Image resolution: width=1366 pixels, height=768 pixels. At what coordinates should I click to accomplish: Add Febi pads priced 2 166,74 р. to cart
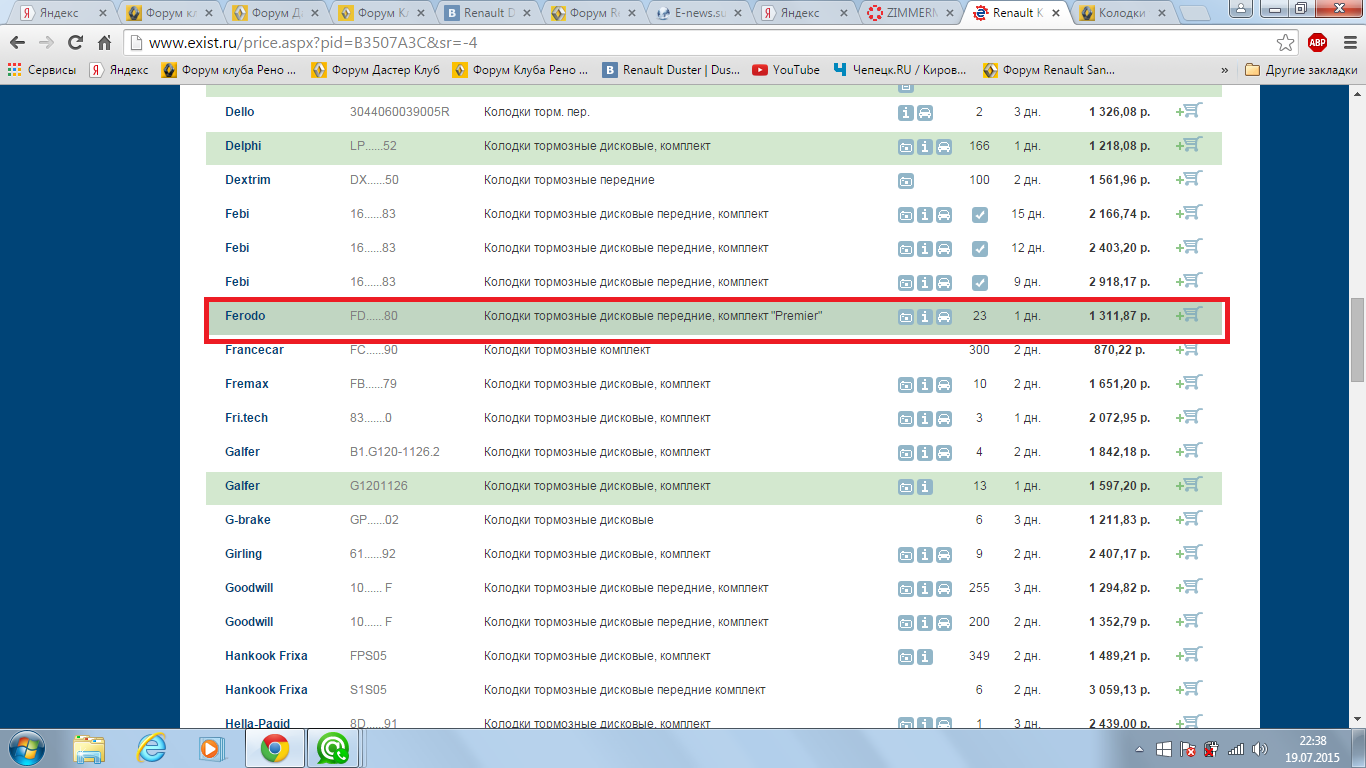tap(1189, 213)
